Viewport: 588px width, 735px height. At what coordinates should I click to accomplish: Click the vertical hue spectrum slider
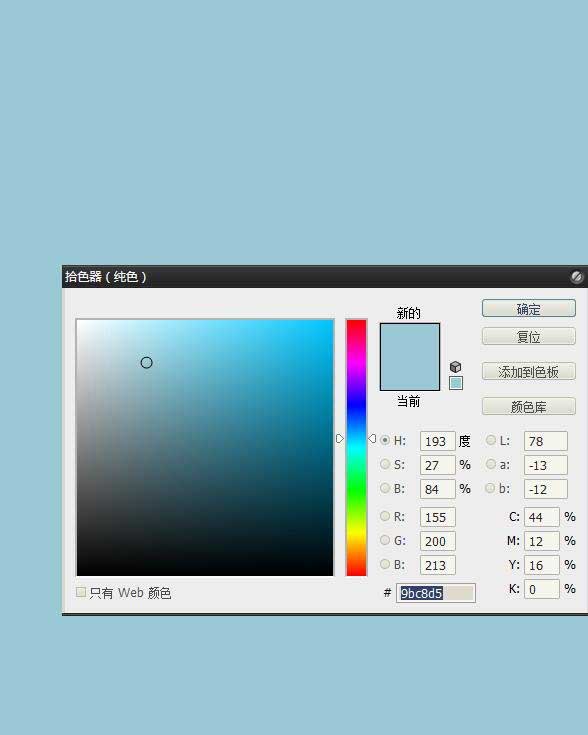coord(356,448)
